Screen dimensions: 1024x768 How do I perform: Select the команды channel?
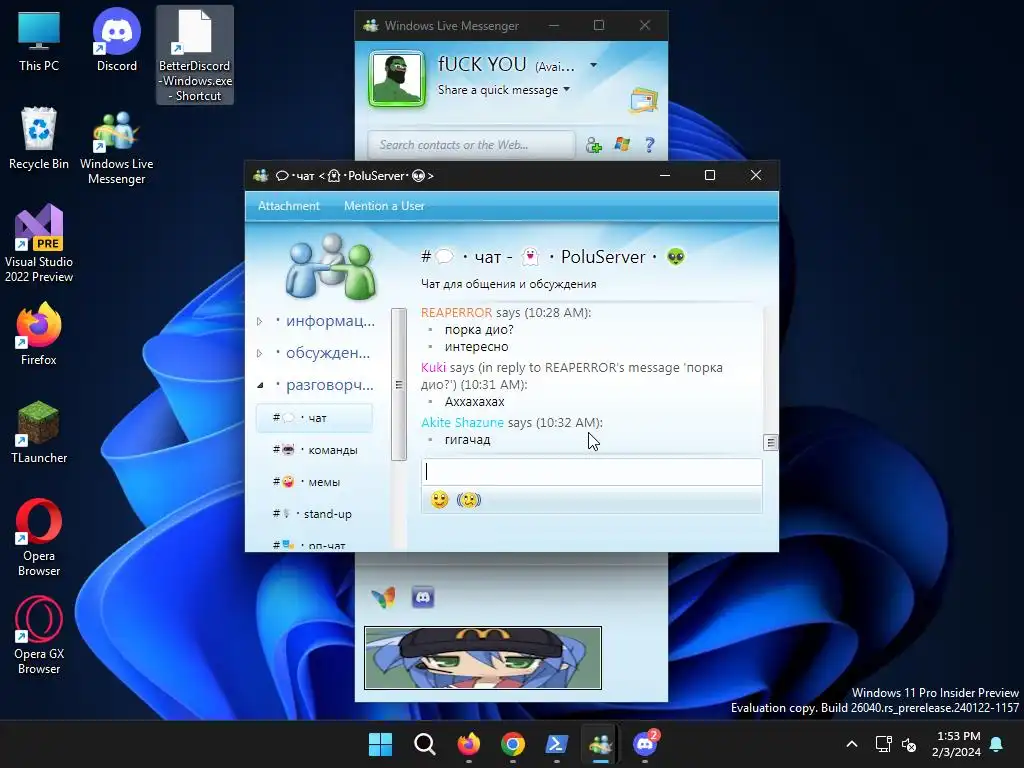(314, 450)
